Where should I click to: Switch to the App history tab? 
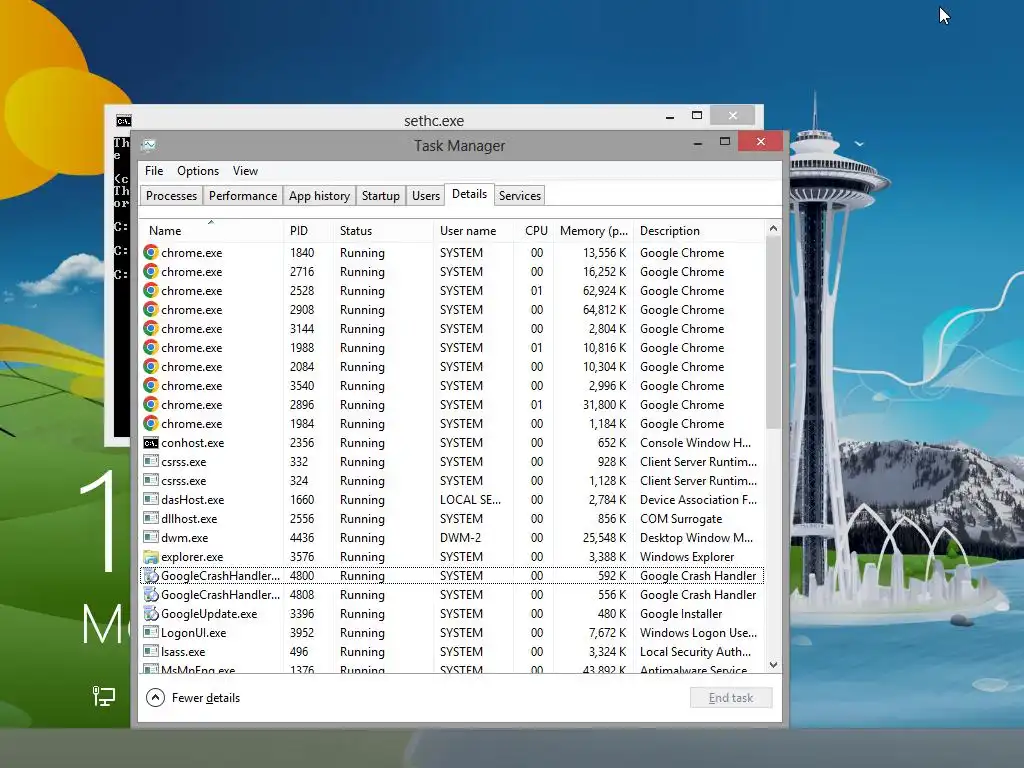[x=319, y=195]
